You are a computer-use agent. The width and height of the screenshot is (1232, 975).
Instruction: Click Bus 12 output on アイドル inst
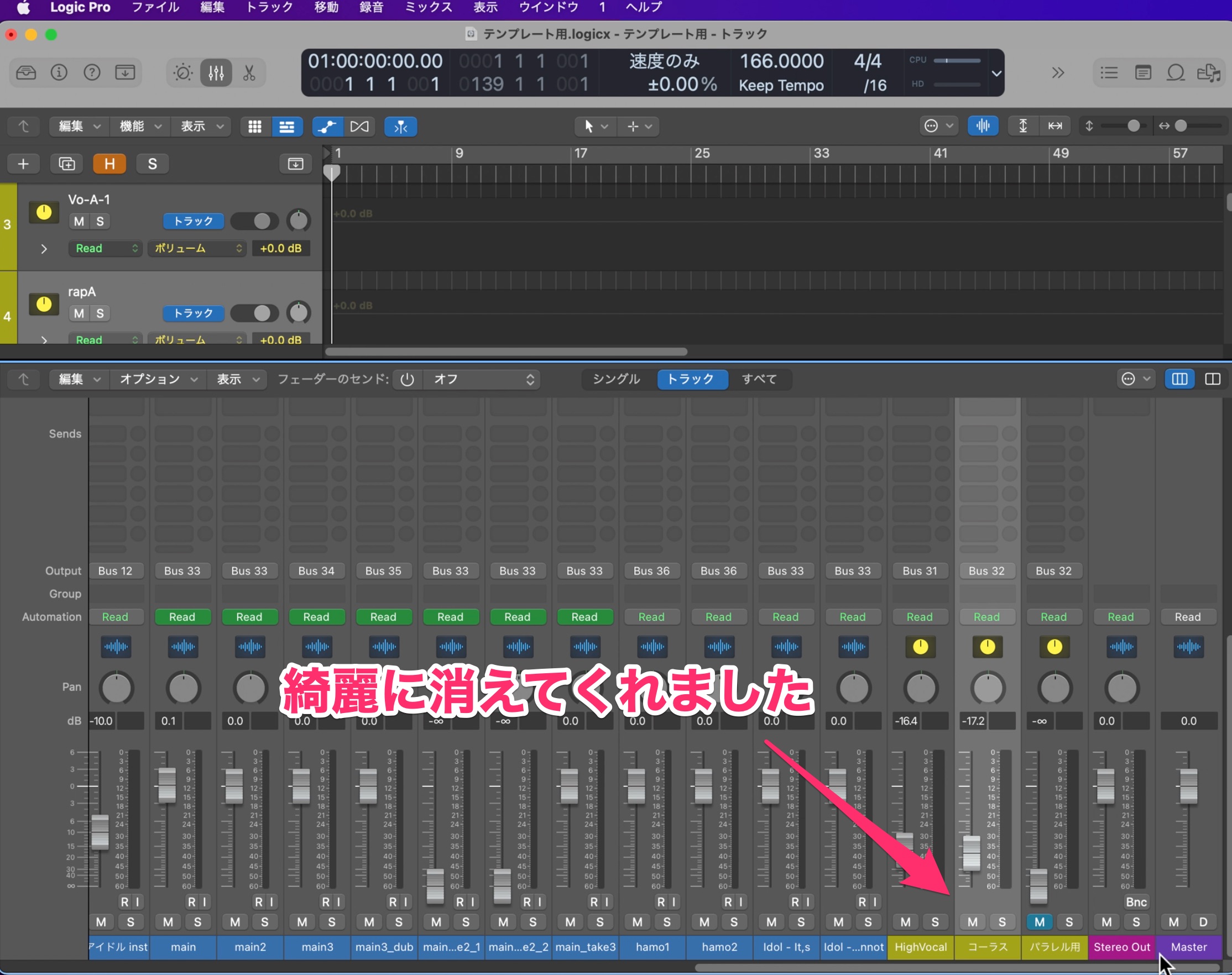click(116, 571)
